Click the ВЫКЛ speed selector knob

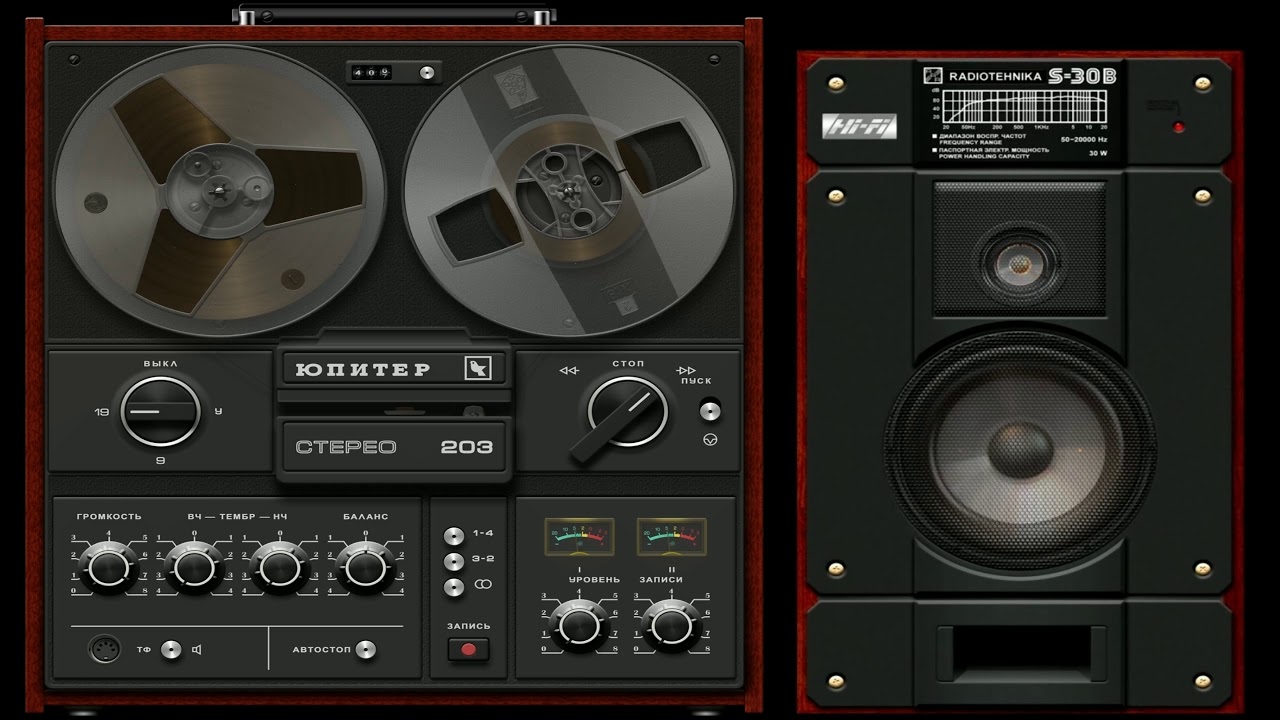click(x=160, y=412)
